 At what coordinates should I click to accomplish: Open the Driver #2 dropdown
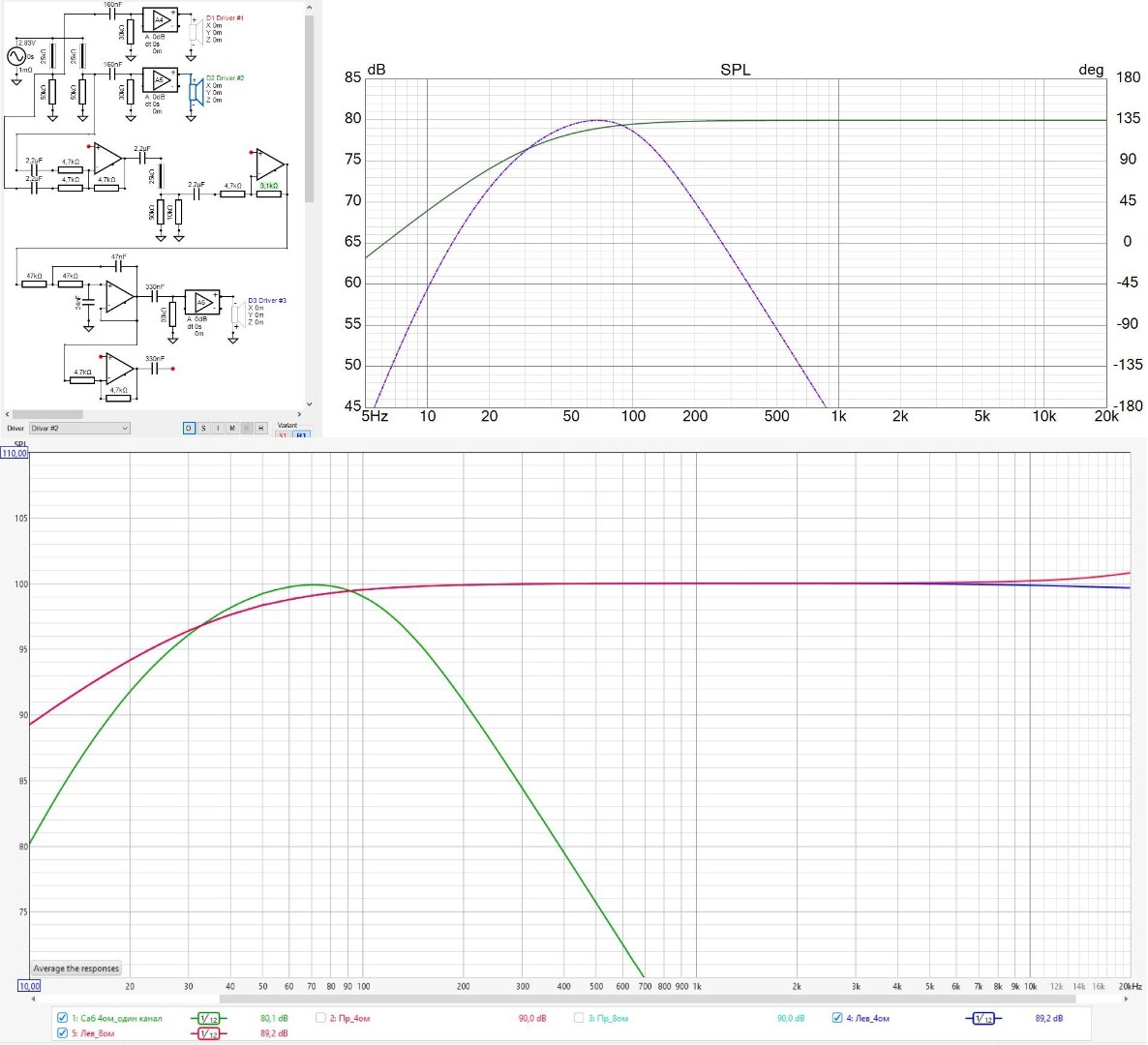[x=79, y=428]
